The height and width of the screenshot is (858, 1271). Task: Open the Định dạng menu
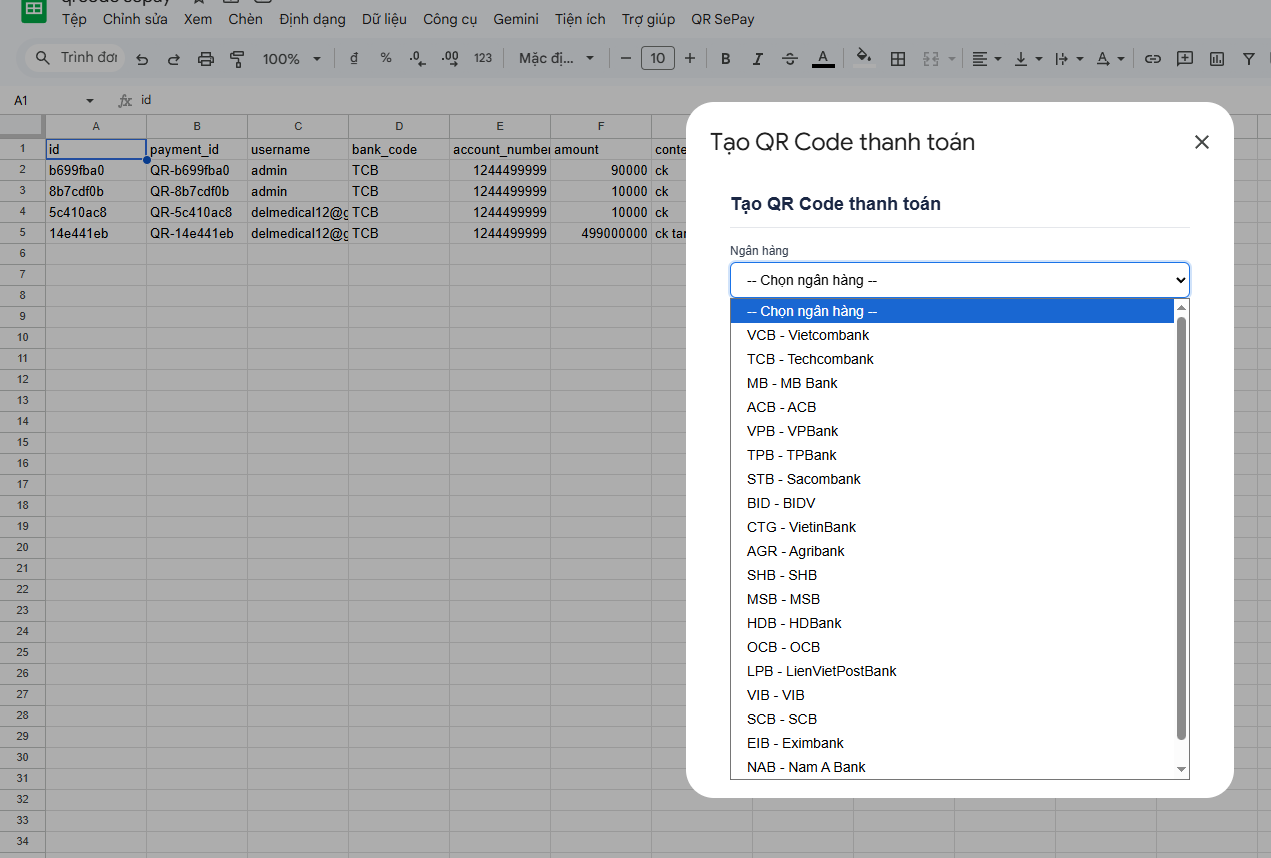(x=312, y=19)
